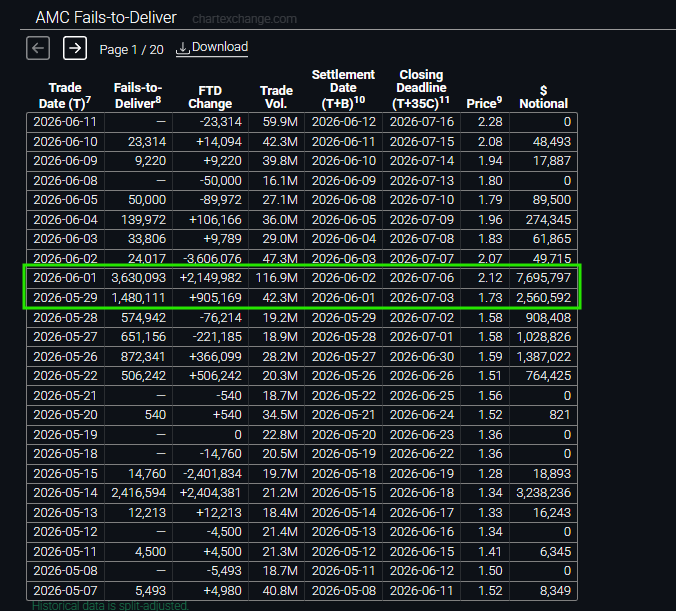Click the Trade Date (T) column header
The image size is (676, 611).
click(65, 95)
